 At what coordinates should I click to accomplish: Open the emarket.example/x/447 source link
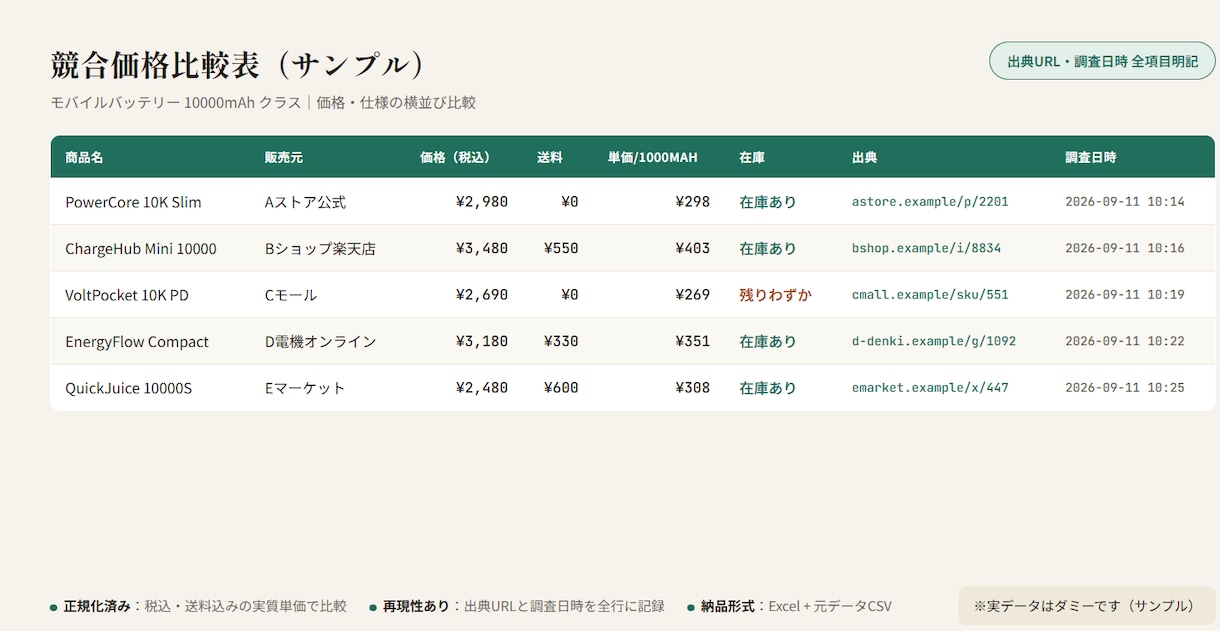click(930, 388)
